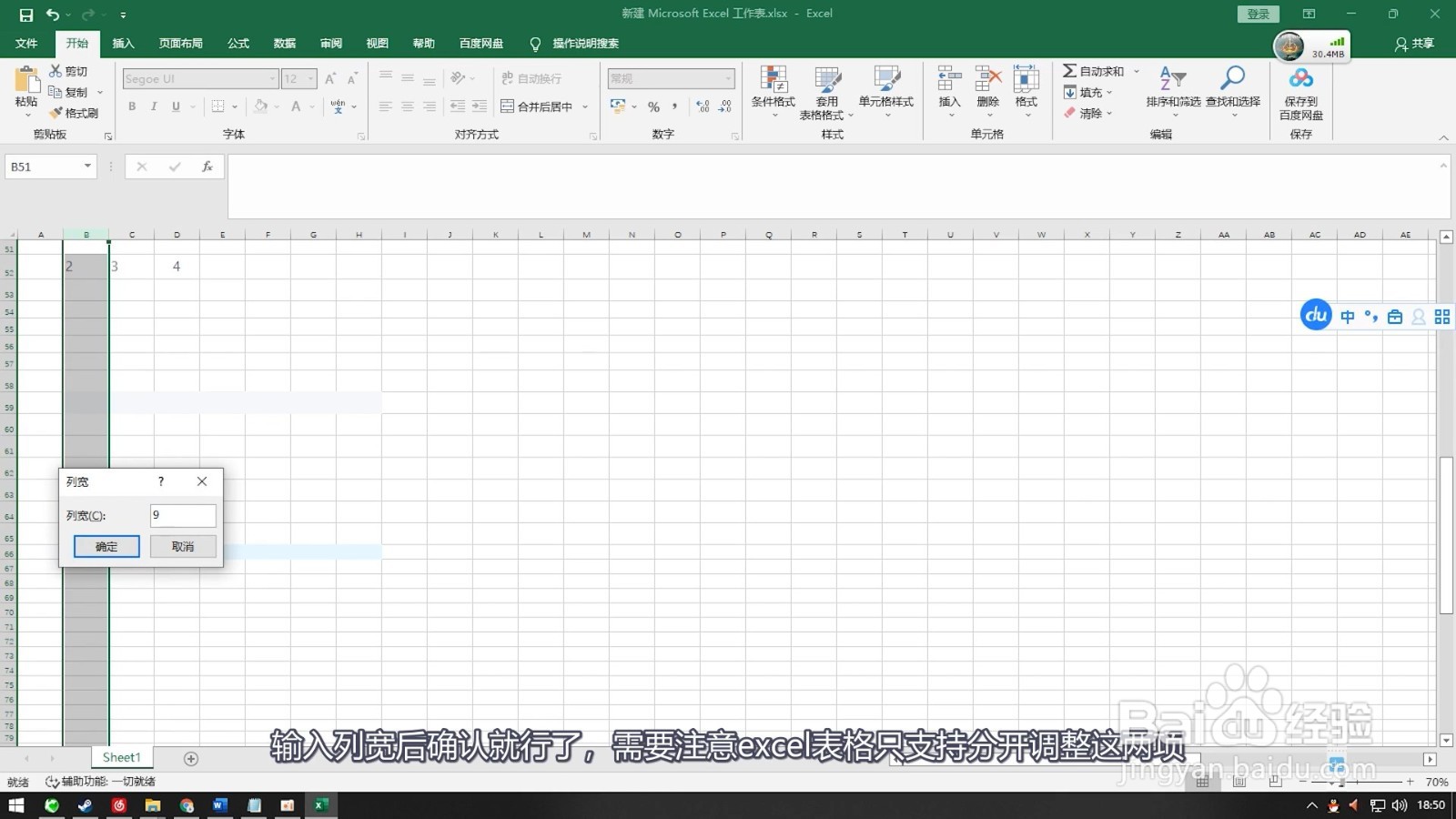
Task: Toggle bold formatting
Action: (132, 106)
